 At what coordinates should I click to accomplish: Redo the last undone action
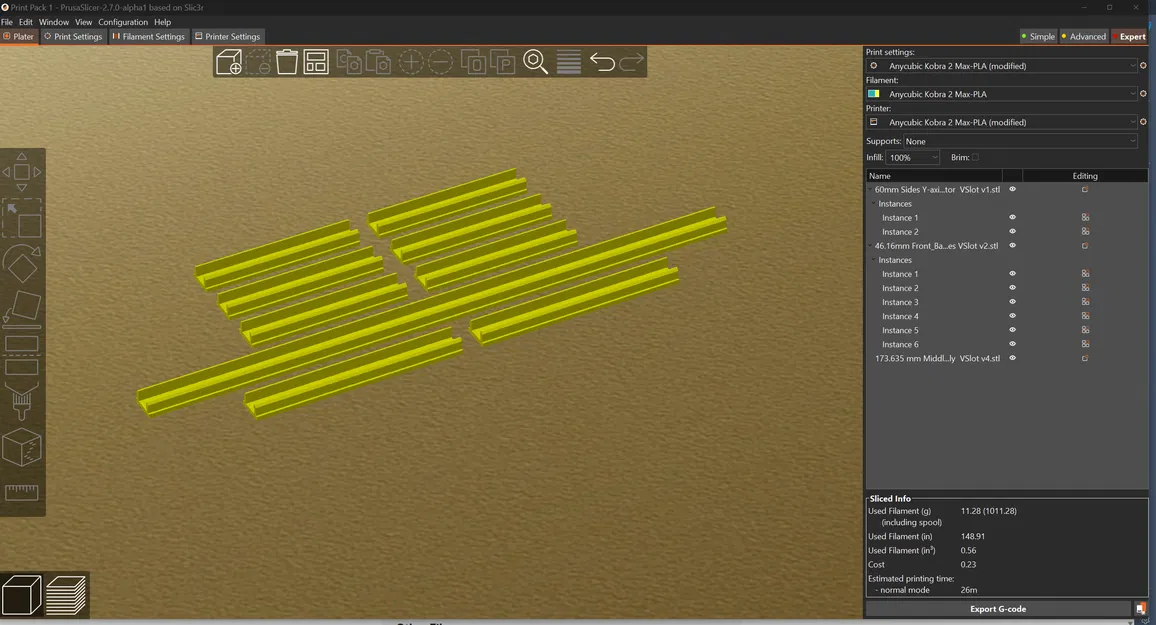click(632, 62)
